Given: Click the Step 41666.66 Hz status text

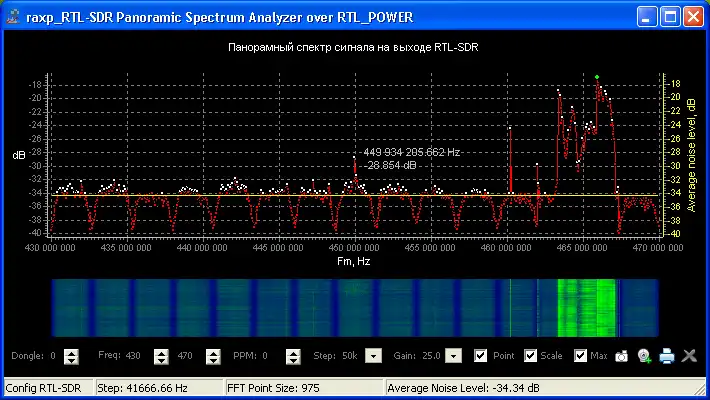Looking at the screenshot, I should (x=143, y=388).
